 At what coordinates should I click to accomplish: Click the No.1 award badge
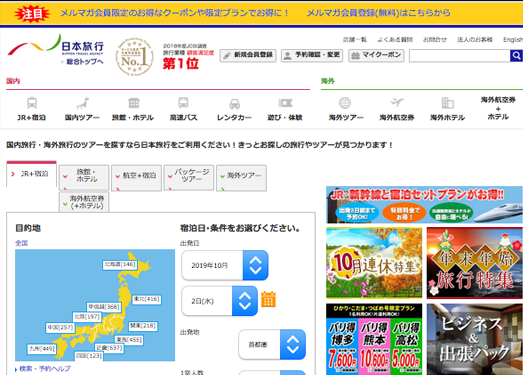(134, 57)
